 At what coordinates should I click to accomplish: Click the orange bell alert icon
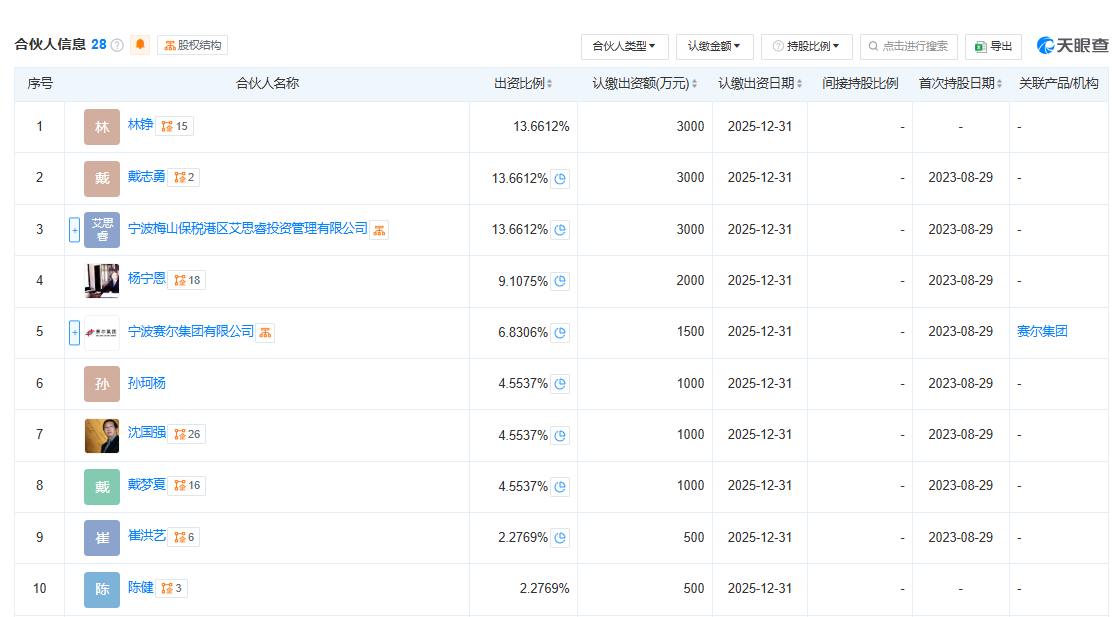pos(140,45)
